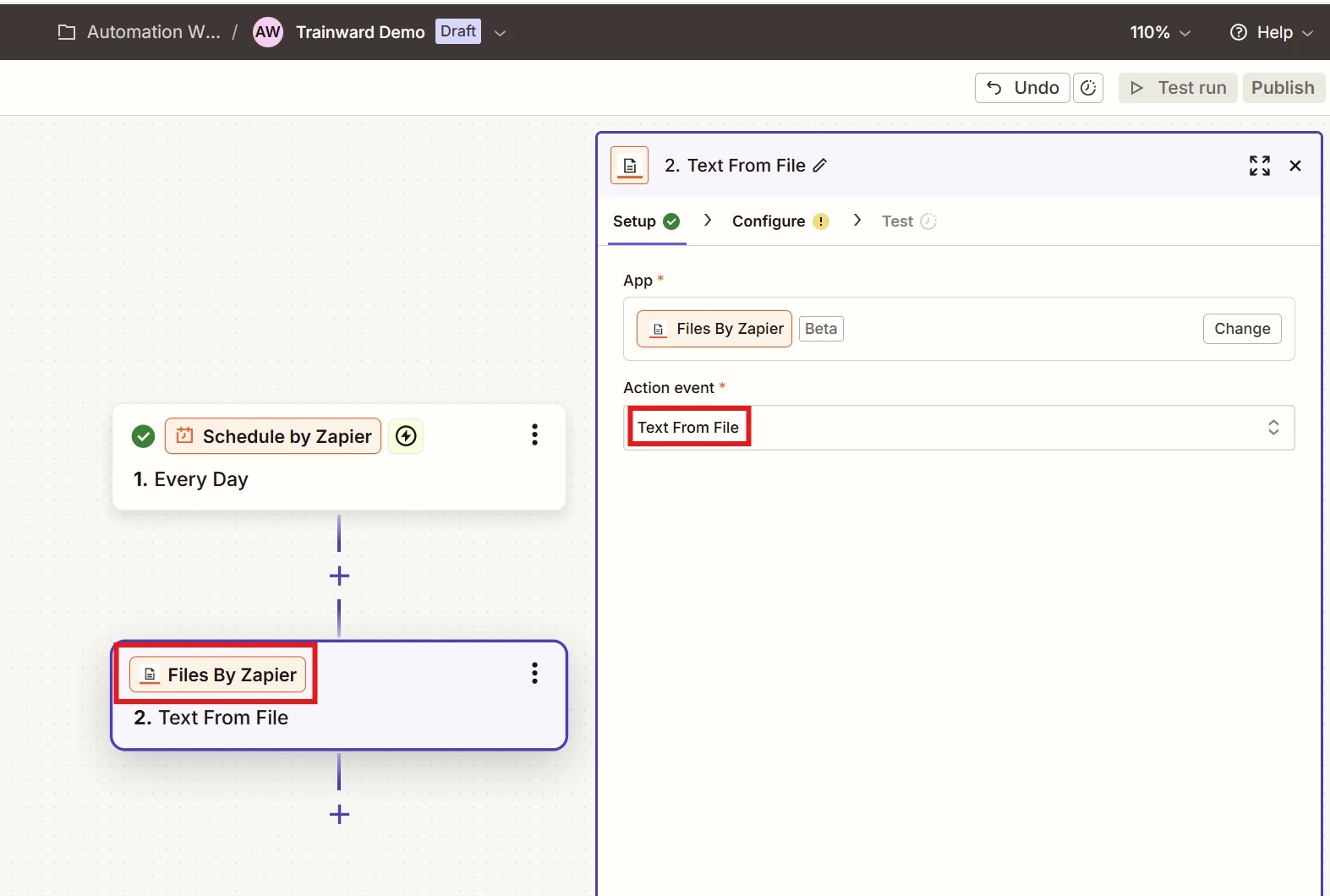This screenshot has width=1330, height=896.
Task: Open three-dot menu of Schedule step
Action: tap(534, 435)
